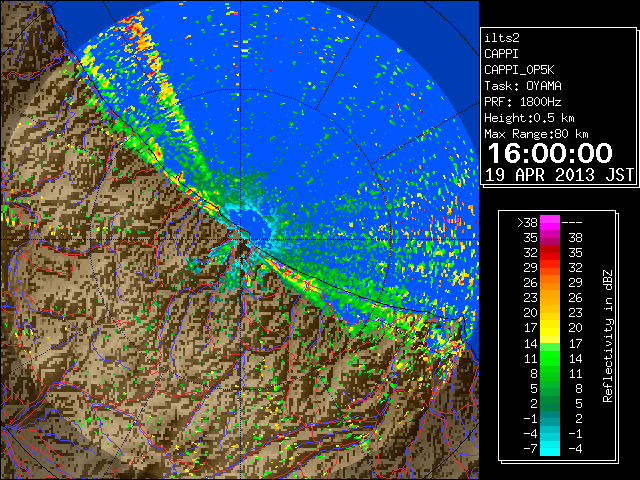Click the '-7' legend value
Viewport: 640px width, 480px height.
[x=531, y=449]
